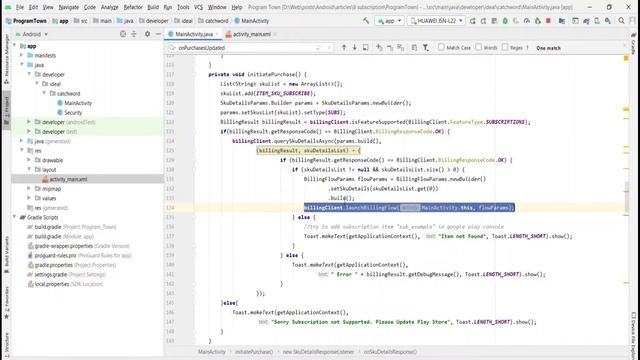Expand the values folder
640x360 pixels.
point(29,198)
